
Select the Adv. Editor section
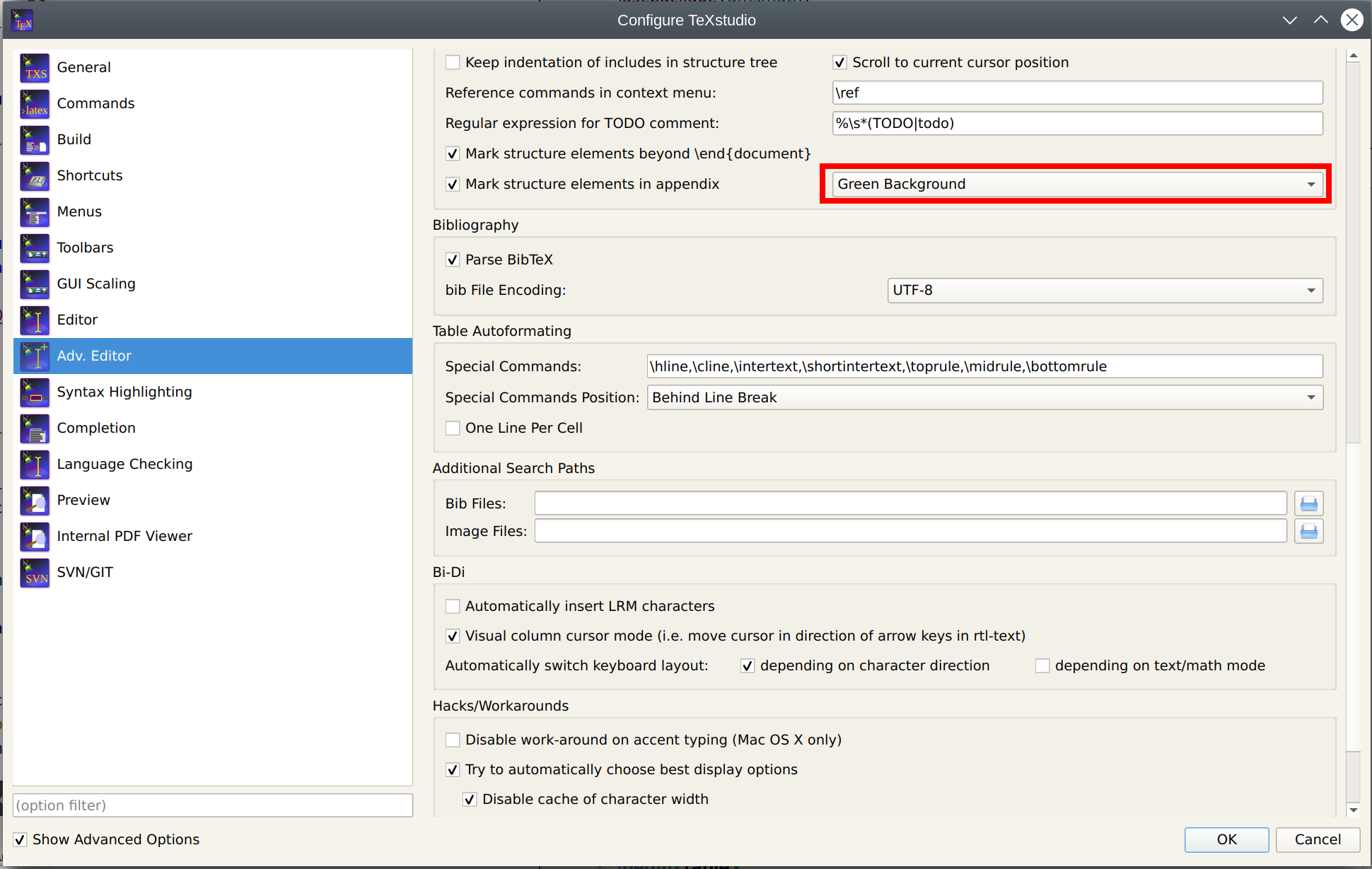pyautogui.click(x=94, y=356)
